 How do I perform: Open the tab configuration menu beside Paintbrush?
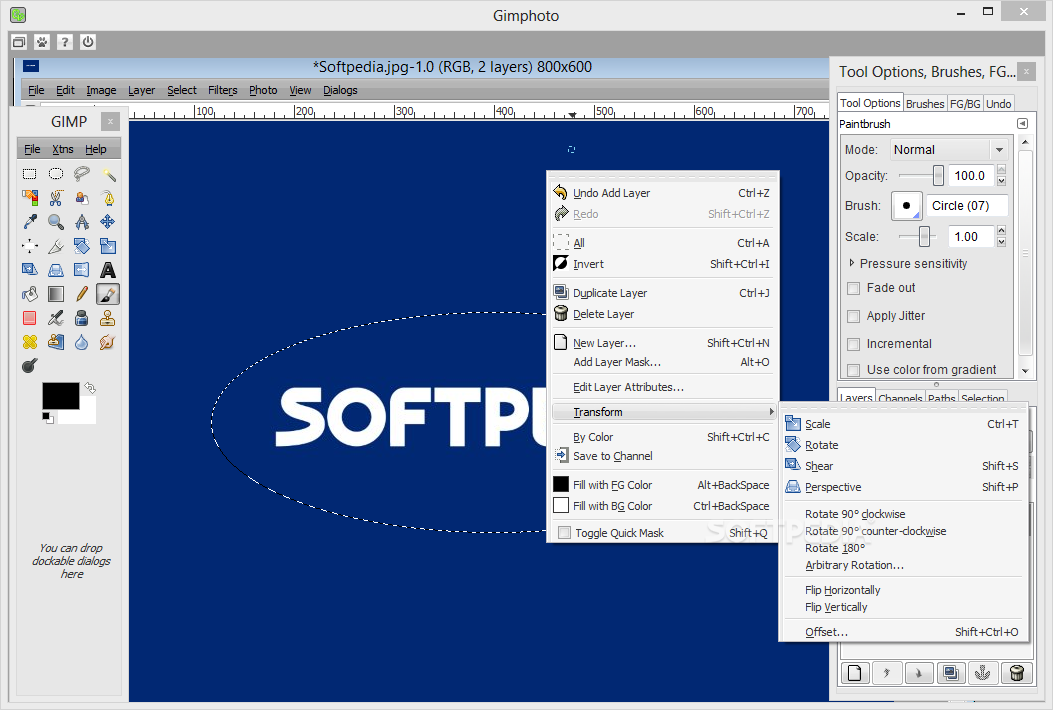coord(1022,124)
